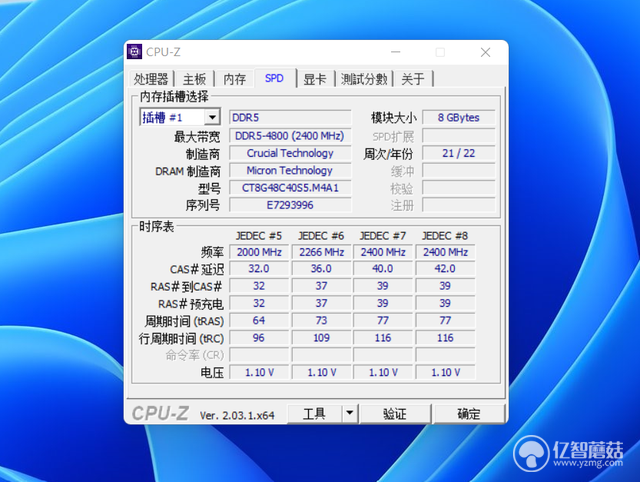
Task: Click the CAS# 延迟 row label
Action: (197, 269)
